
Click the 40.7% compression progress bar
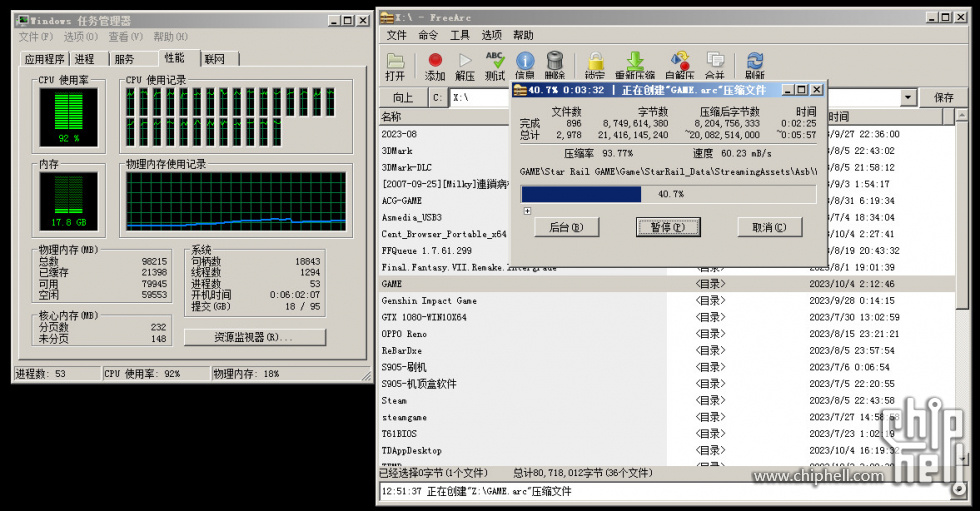[x=669, y=194]
